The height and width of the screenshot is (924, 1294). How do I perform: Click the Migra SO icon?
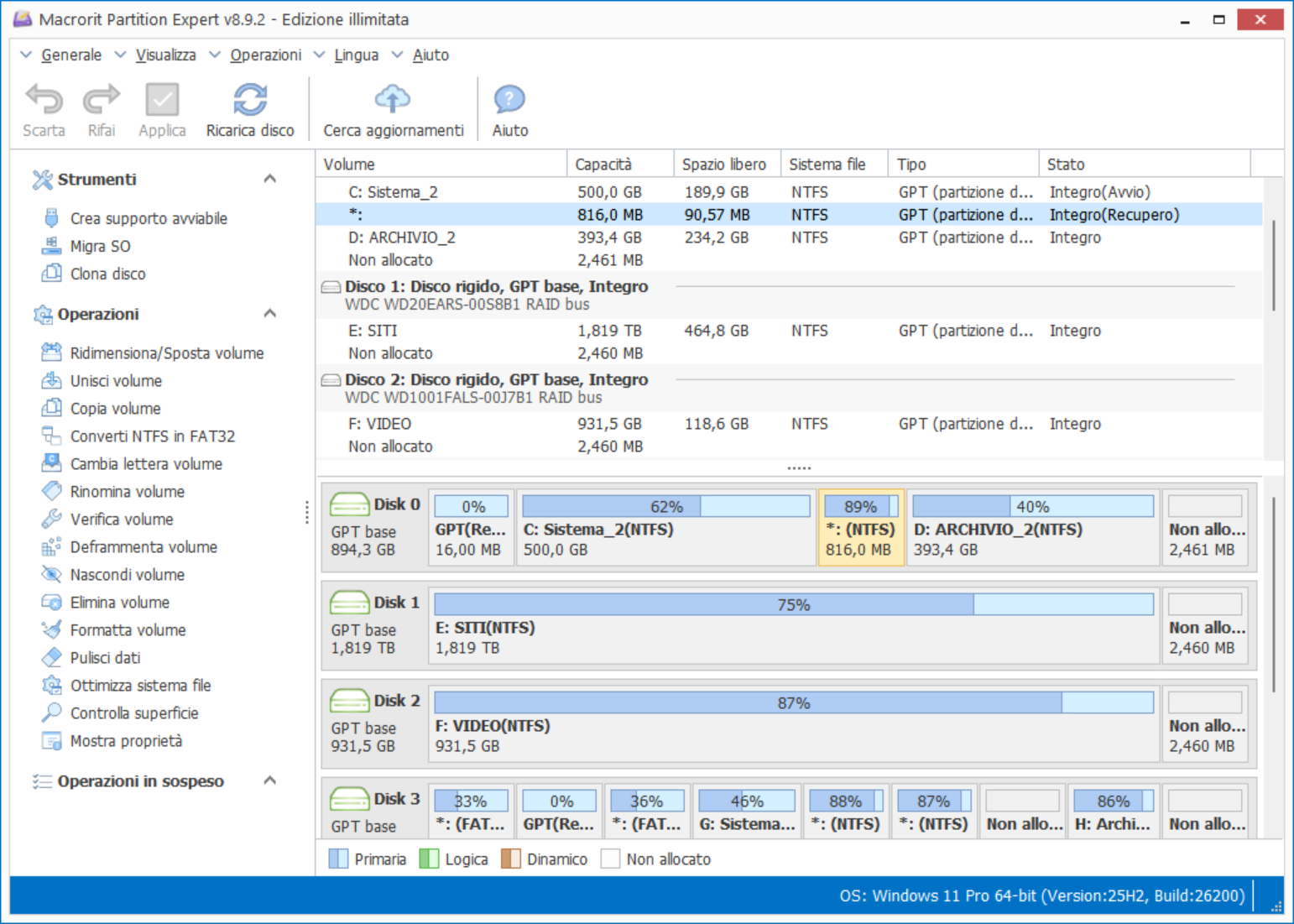[x=51, y=246]
